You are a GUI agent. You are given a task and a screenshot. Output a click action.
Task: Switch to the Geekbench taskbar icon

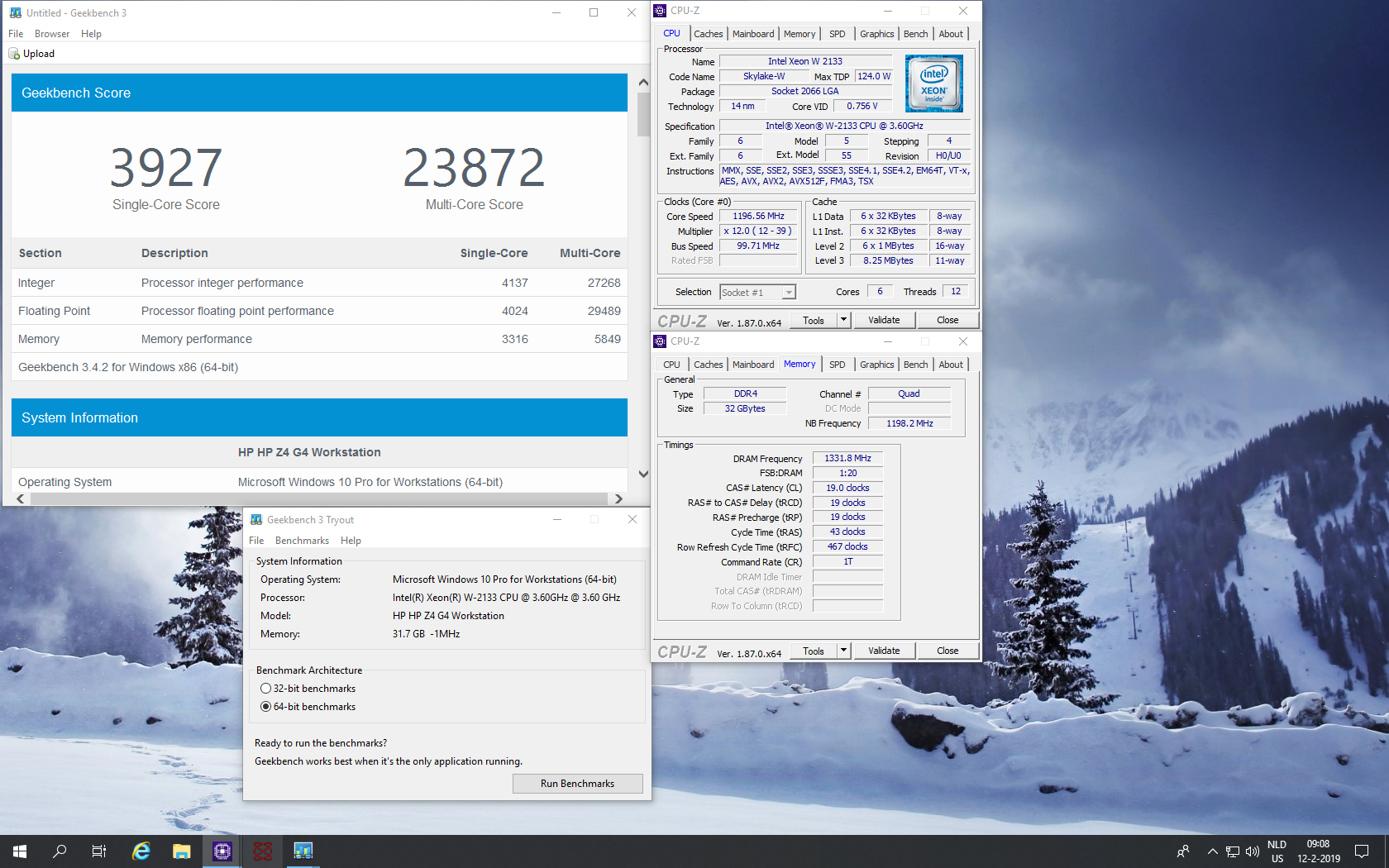click(303, 851)
